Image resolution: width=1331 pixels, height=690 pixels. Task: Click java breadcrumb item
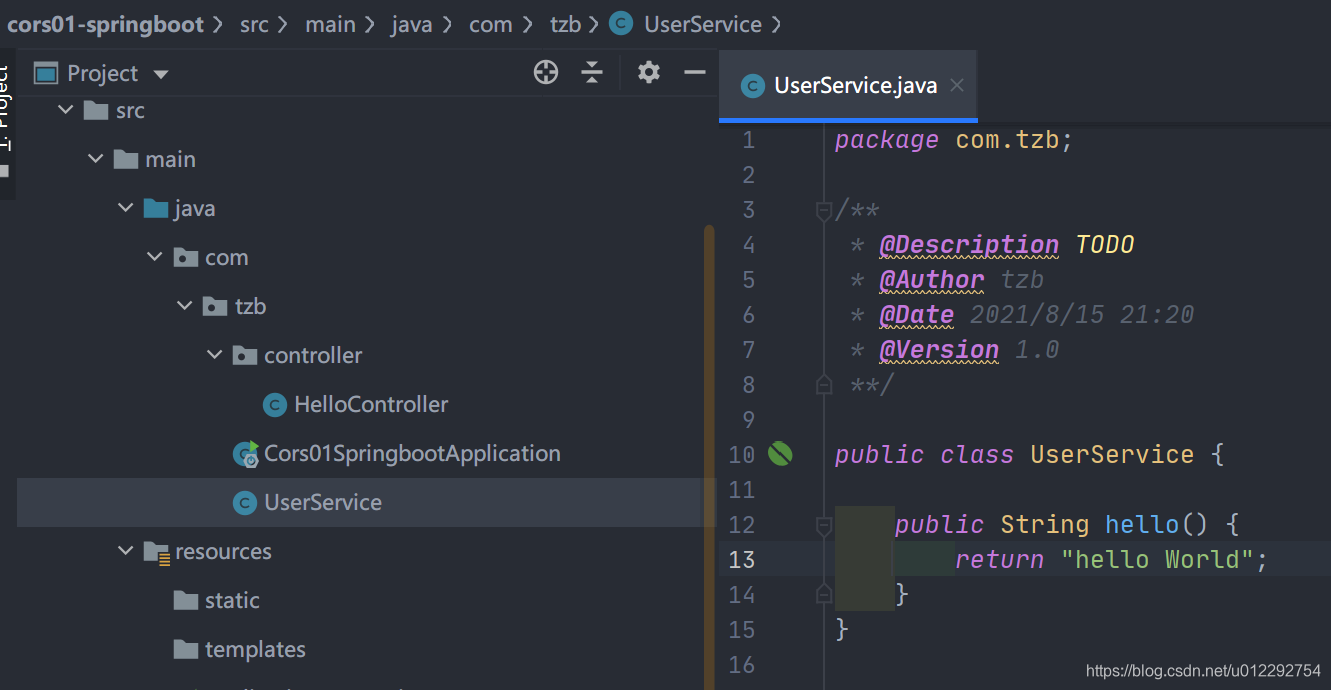coord(412,24)
